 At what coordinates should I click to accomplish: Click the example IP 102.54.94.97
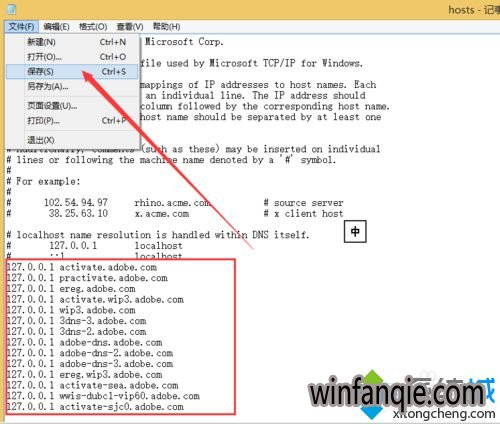tap(76, 202)
